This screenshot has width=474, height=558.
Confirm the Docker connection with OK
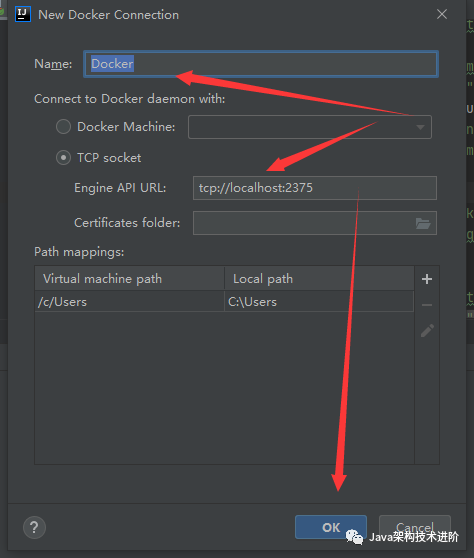click(x=331, y=527)
